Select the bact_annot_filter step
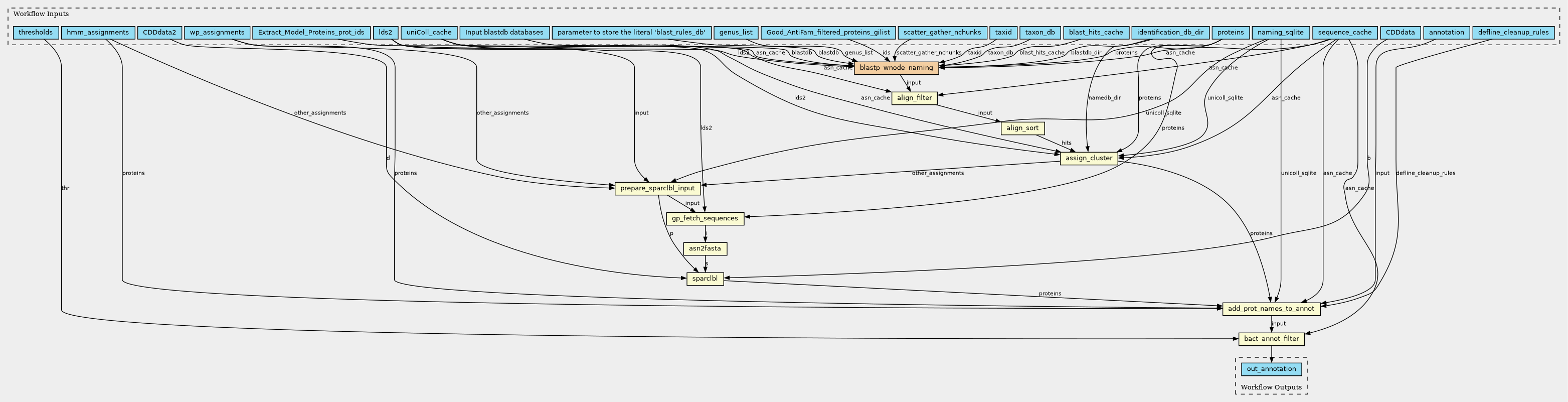This screenshot has height=402, width=1568. (1271, 339)
